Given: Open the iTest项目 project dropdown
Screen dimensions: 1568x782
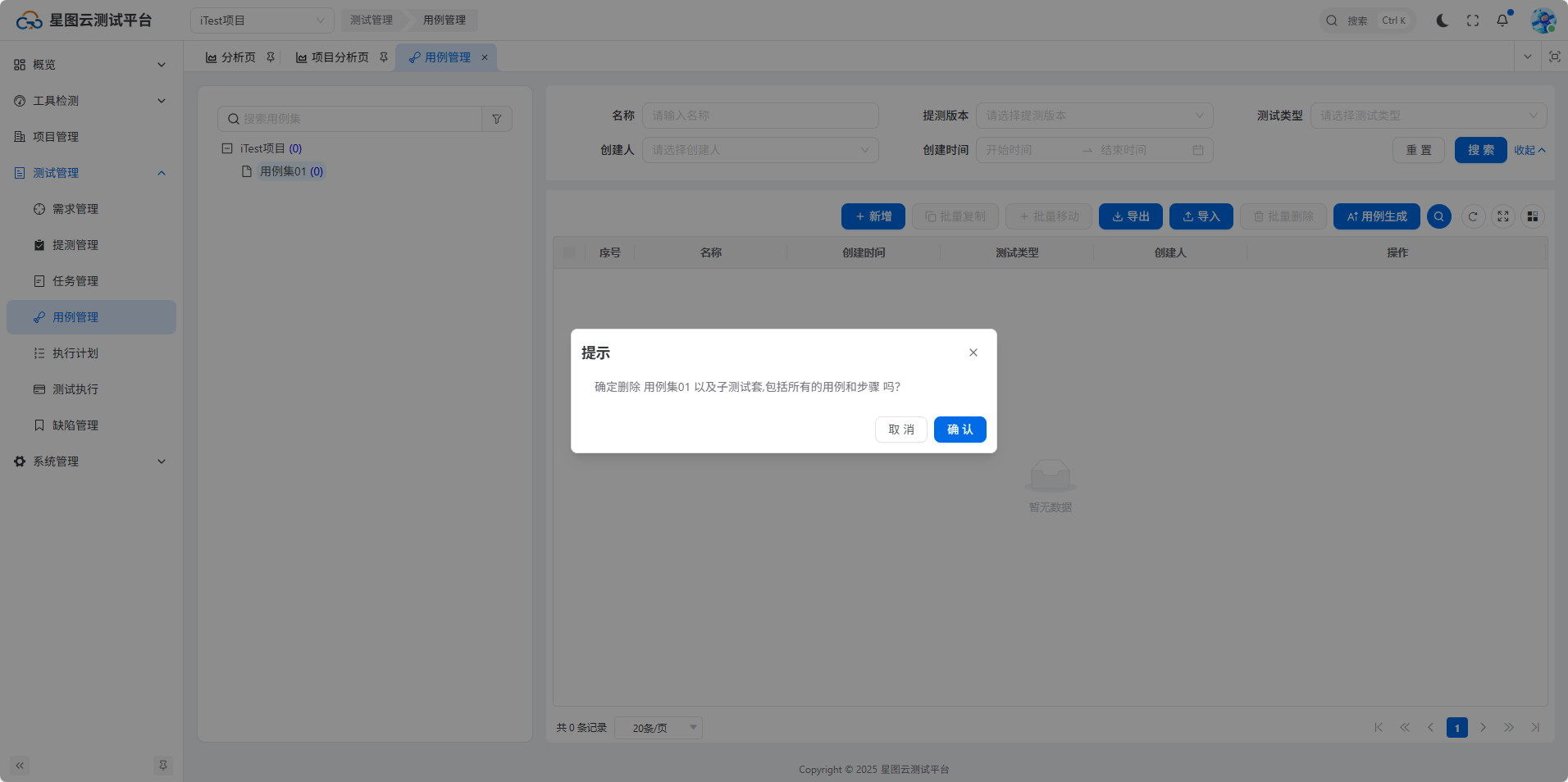Looking at the screenshot, I should point(262,20).
